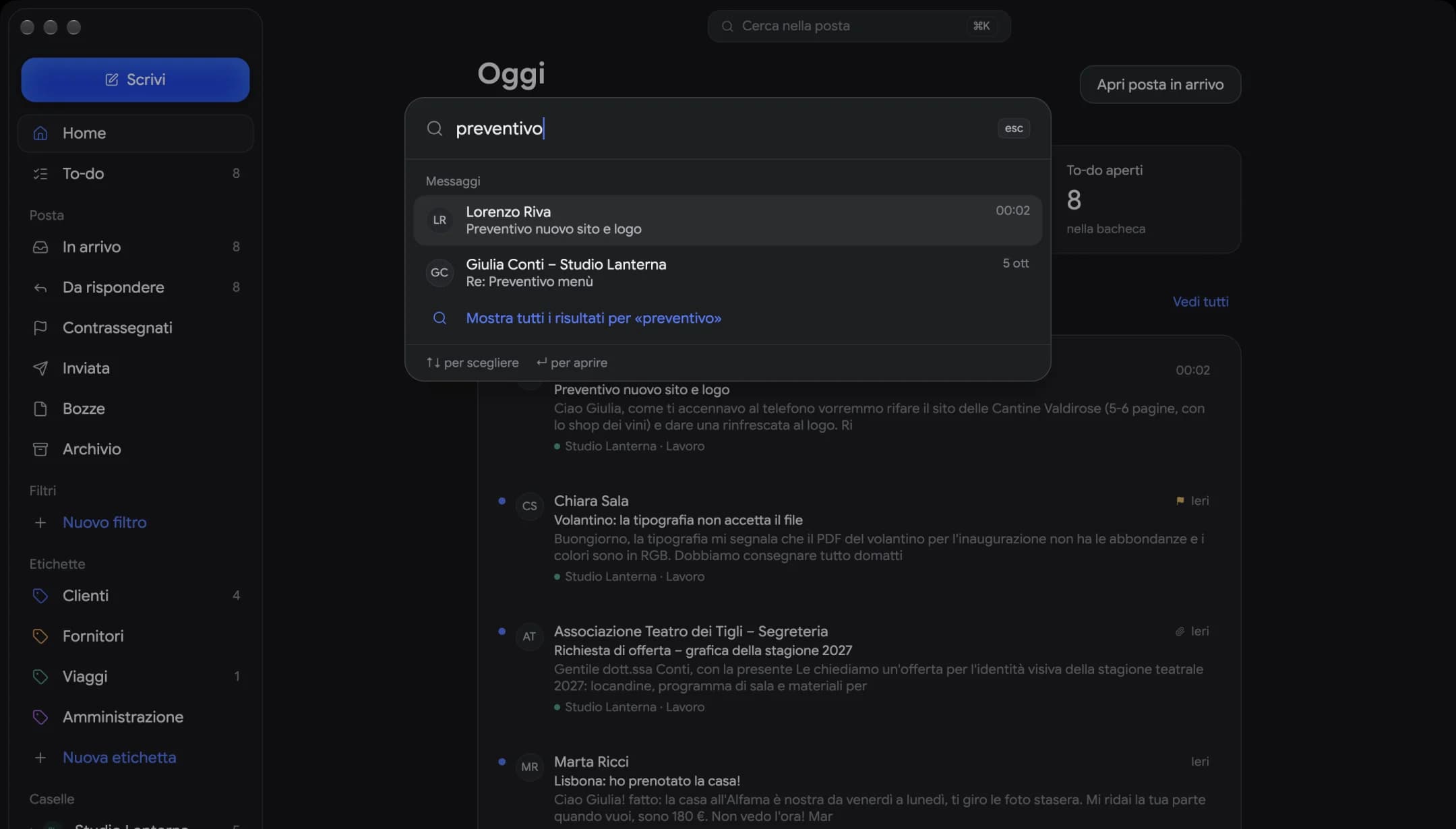This screenshot has height=829, width=1456.
Task: Click the flag icon on Chiara Sala message
Action: coord(1180,501)
